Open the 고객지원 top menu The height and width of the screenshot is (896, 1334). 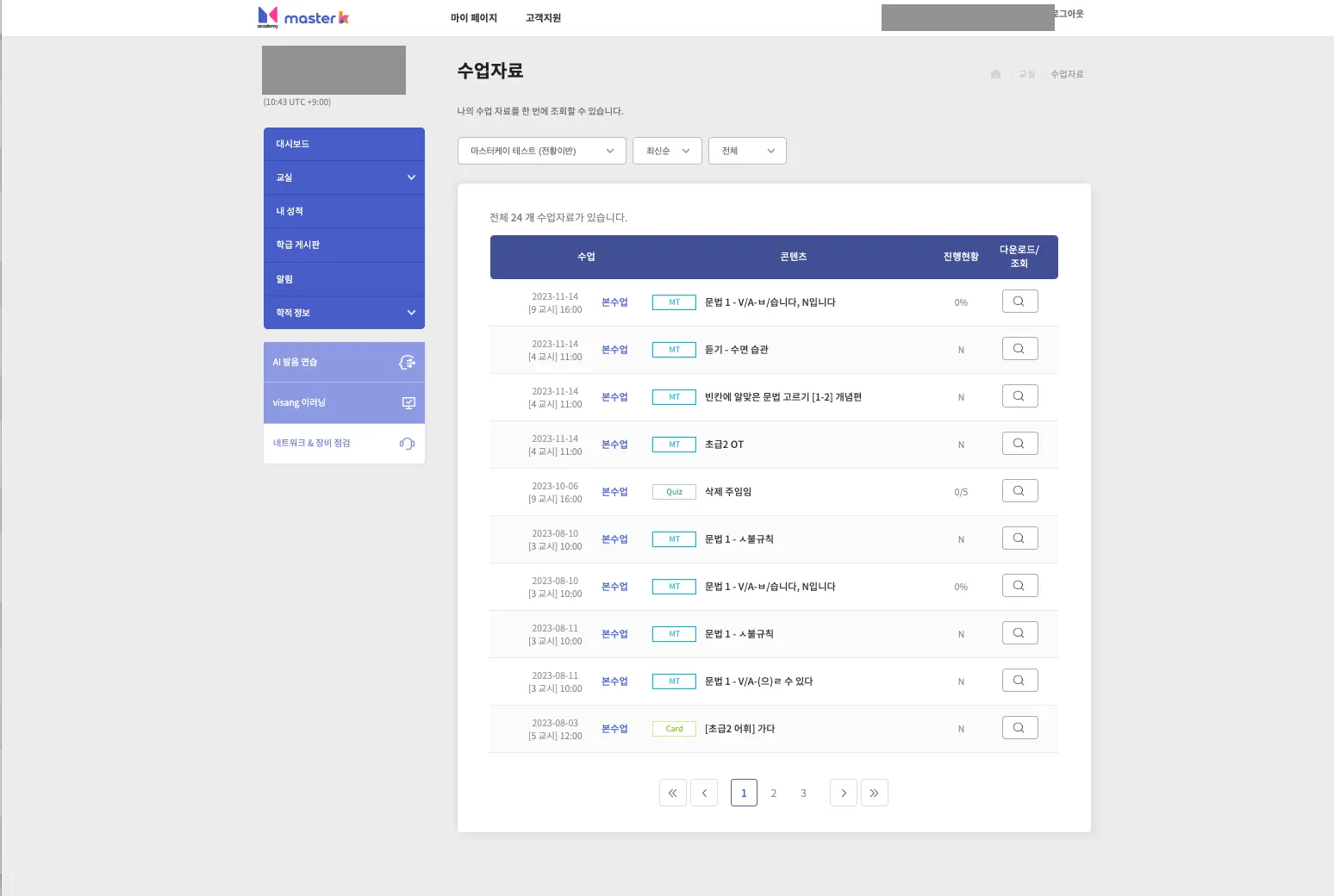click(543, 18)
